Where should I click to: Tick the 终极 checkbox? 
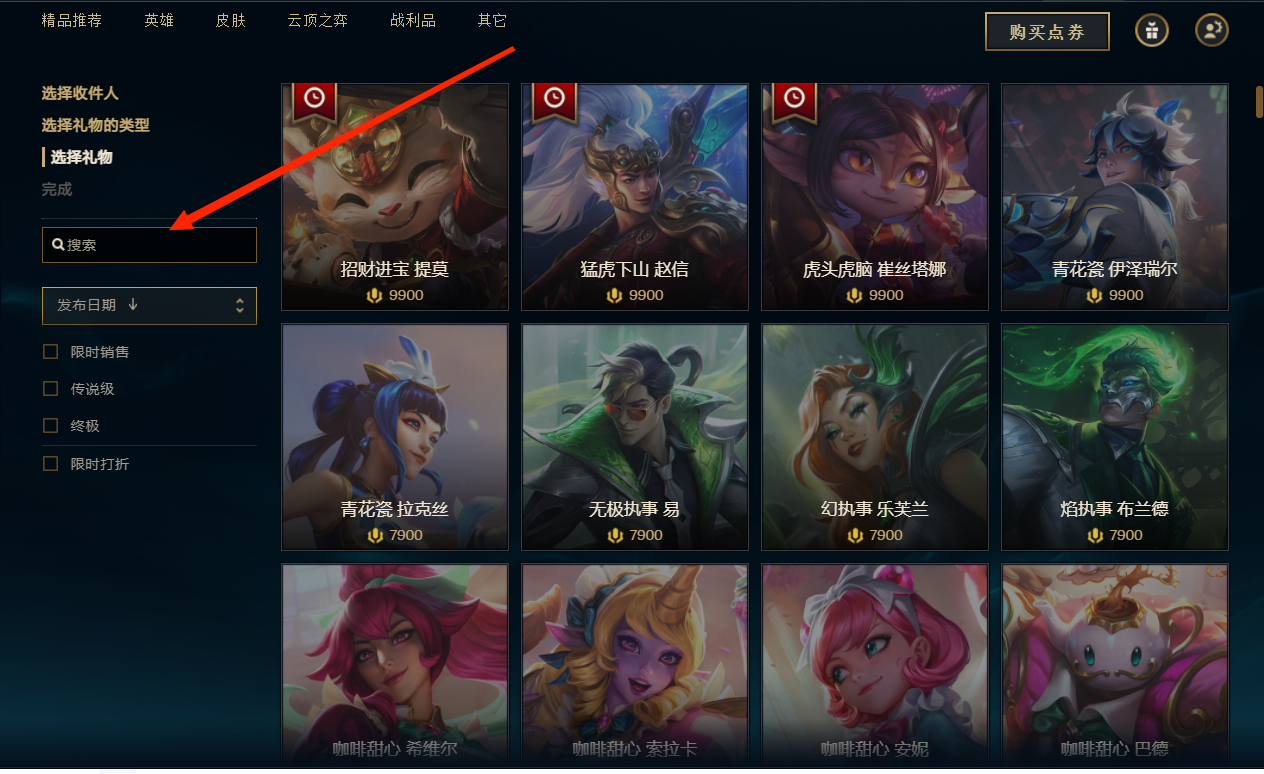tap(50, 426)
